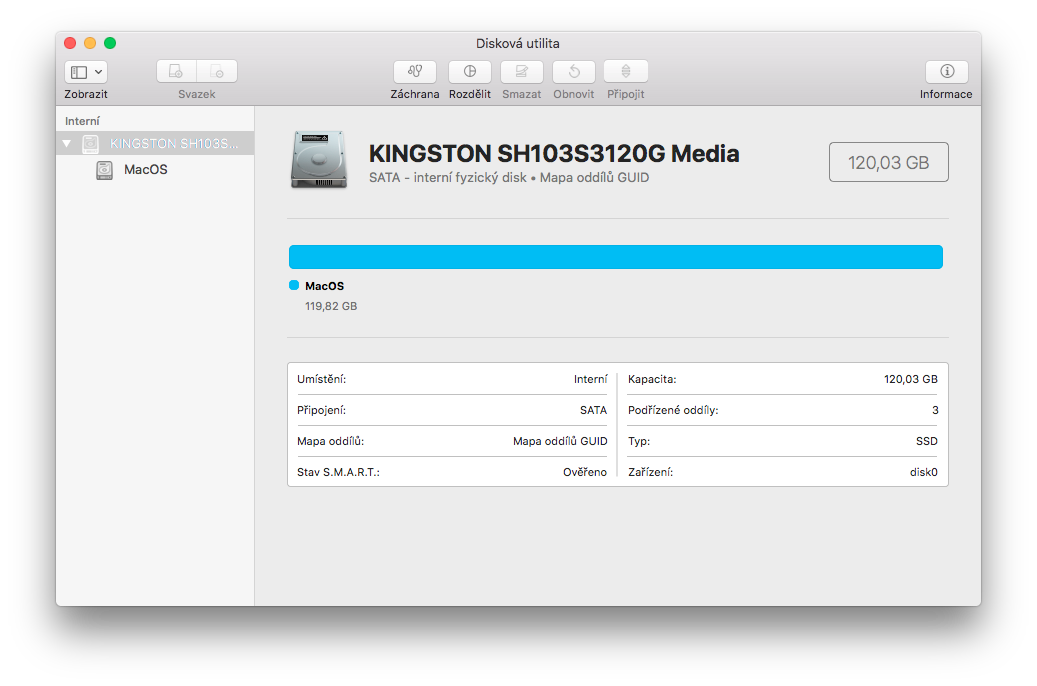The width and height of the screenshot is (1037, 686).
Task: Open the Zobrazit sidebar view button
Action: [x=86, y=71]
